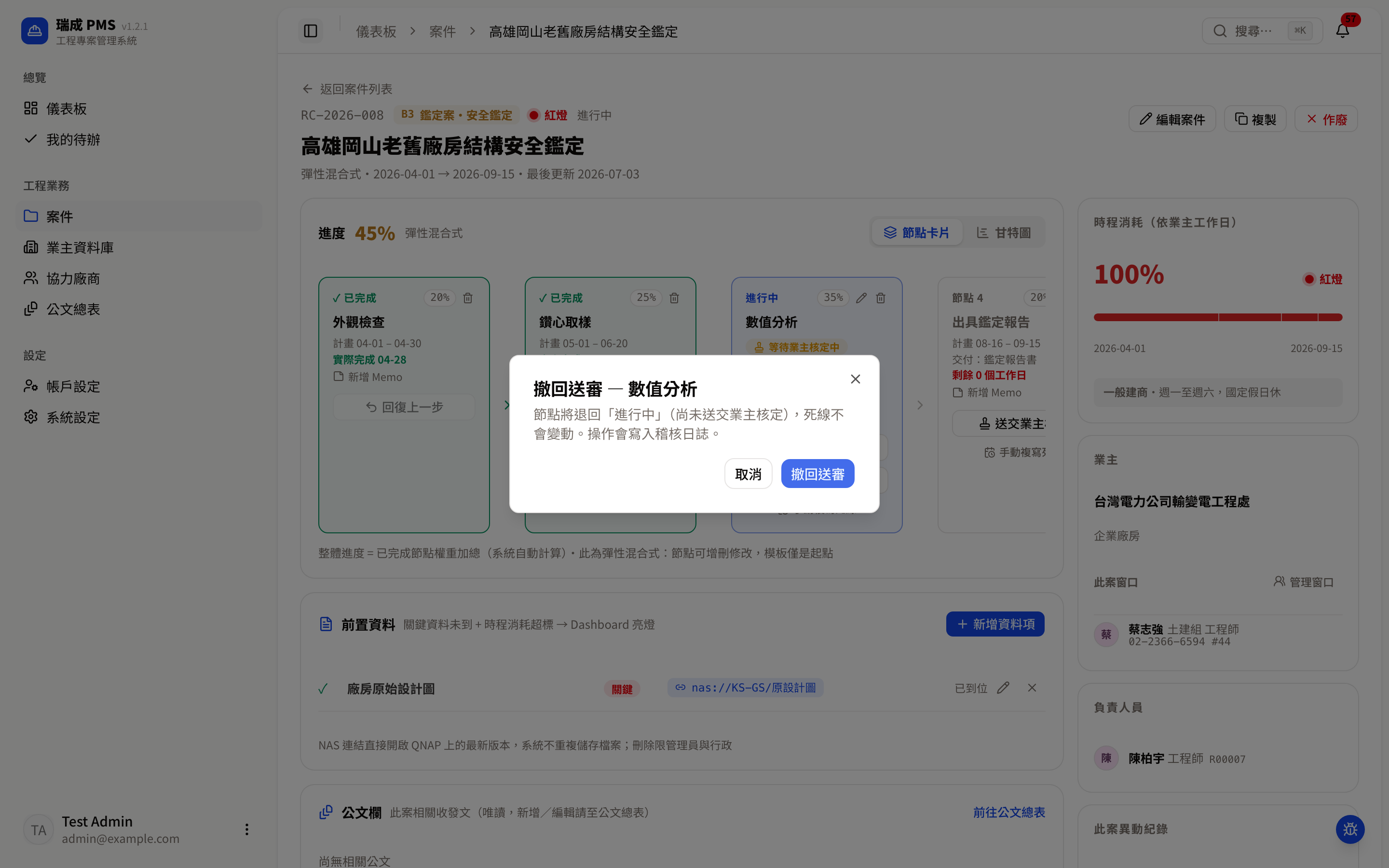This screenshot has height=868, width=1389.
Task: Delete the 鑽心取樣 node trash icon
Action: click(x=674, y=298)
